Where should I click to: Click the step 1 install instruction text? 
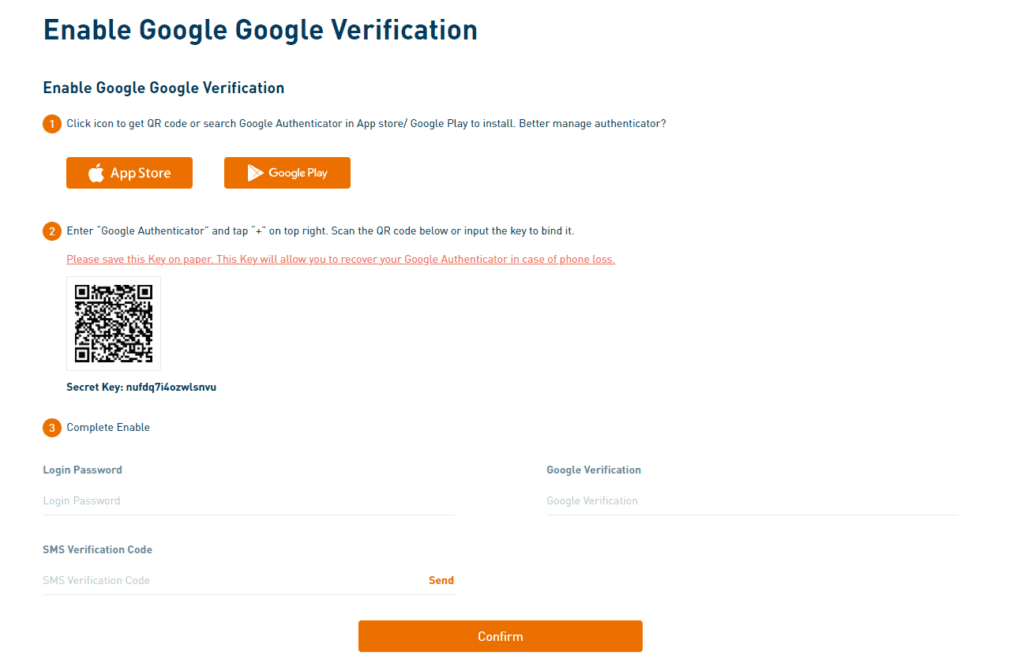coord(366,124)
